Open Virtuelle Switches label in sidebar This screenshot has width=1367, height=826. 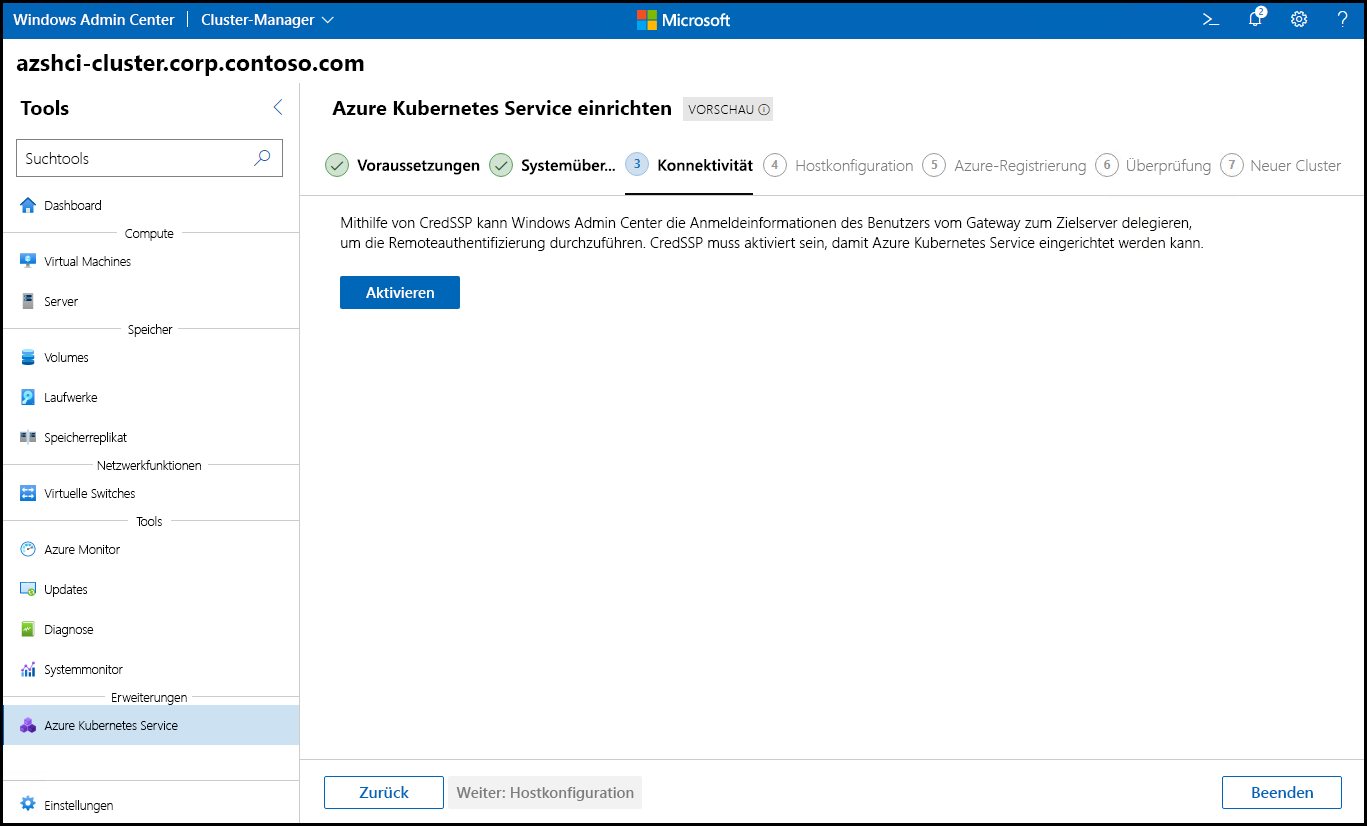(x=90, y=493)
